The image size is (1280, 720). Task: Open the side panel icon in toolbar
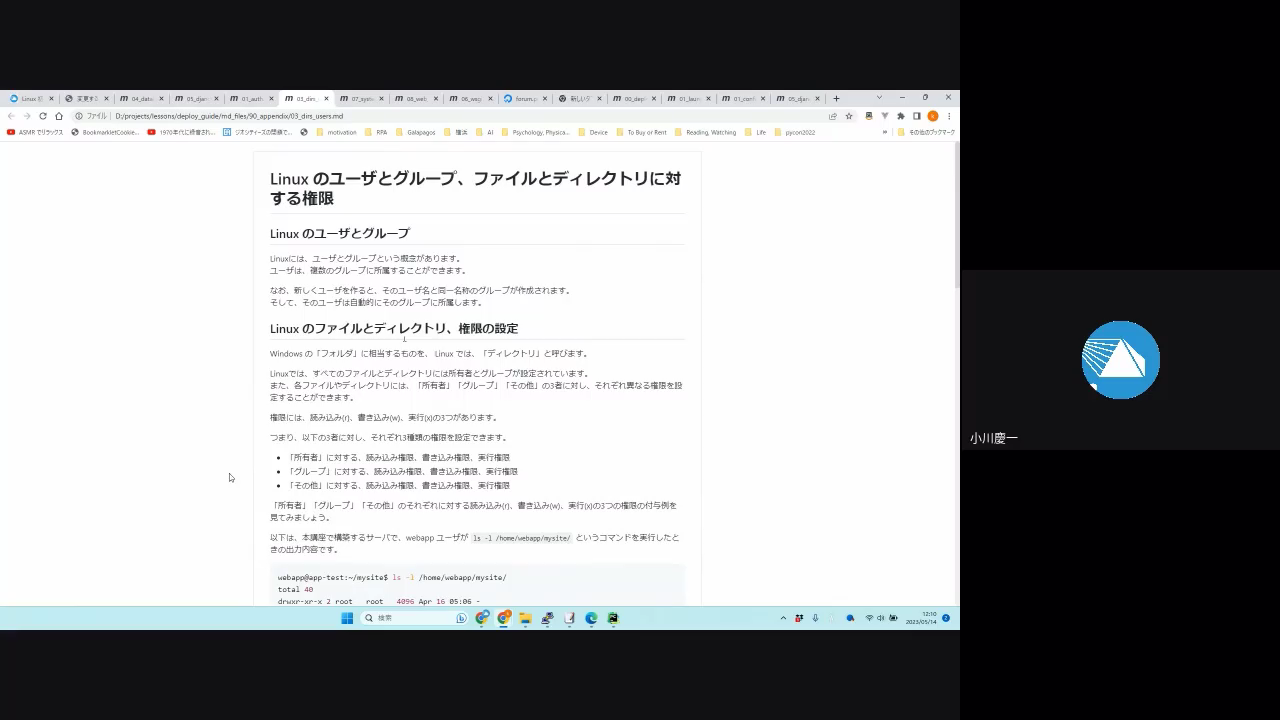pyautogui.click(x=916, y=116)
